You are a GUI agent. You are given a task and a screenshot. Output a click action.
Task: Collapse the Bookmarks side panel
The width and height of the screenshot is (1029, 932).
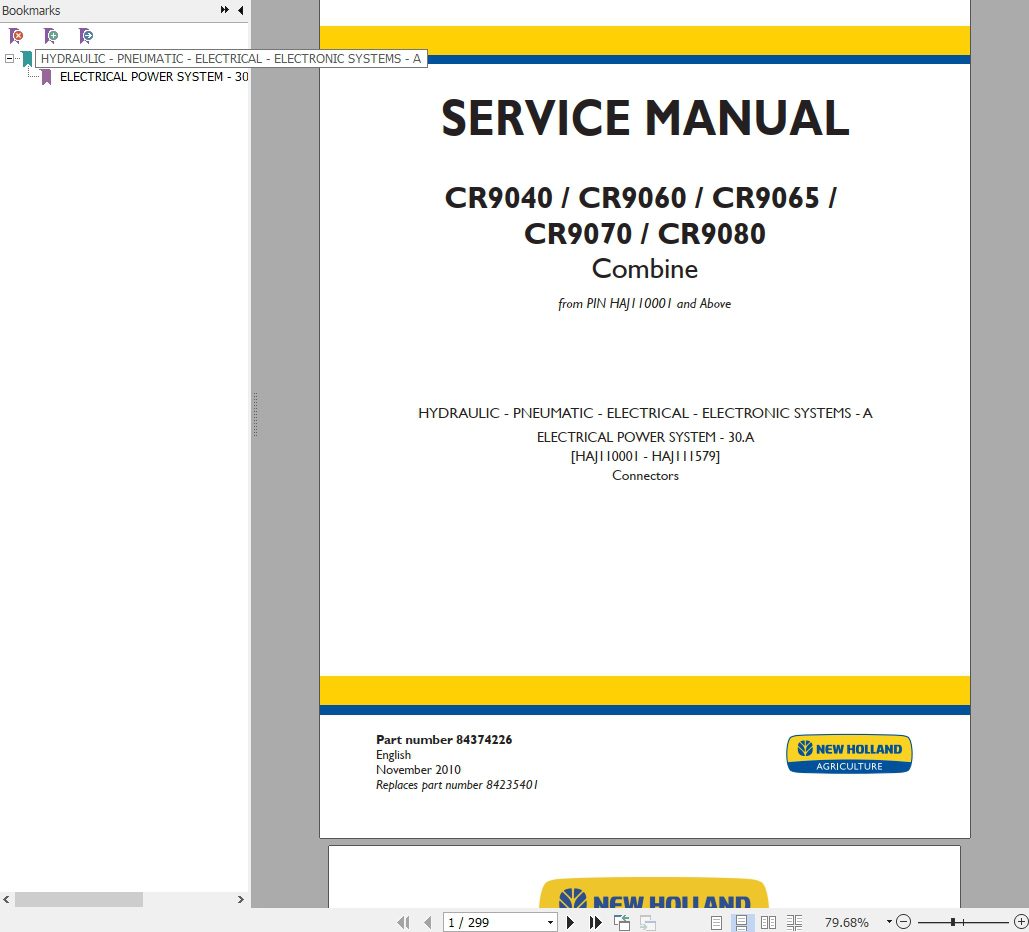tap(240, 10)
